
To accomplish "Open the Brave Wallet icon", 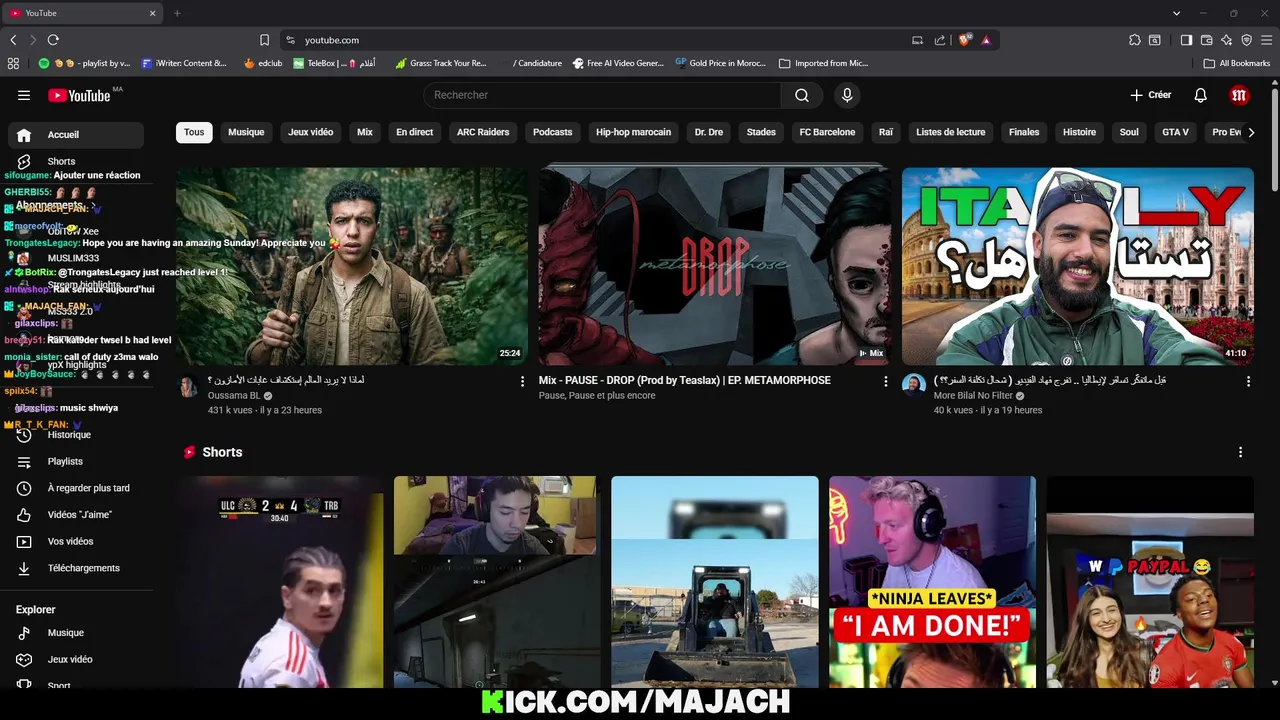I will [1206, 40].
